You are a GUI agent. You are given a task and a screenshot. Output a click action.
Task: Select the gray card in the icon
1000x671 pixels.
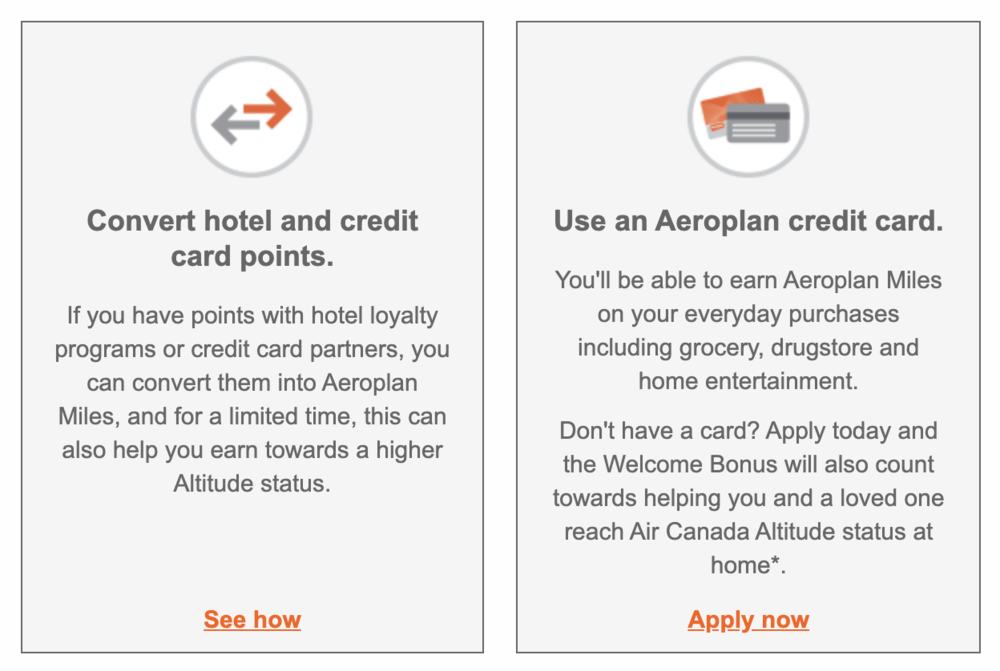point(759,123)
